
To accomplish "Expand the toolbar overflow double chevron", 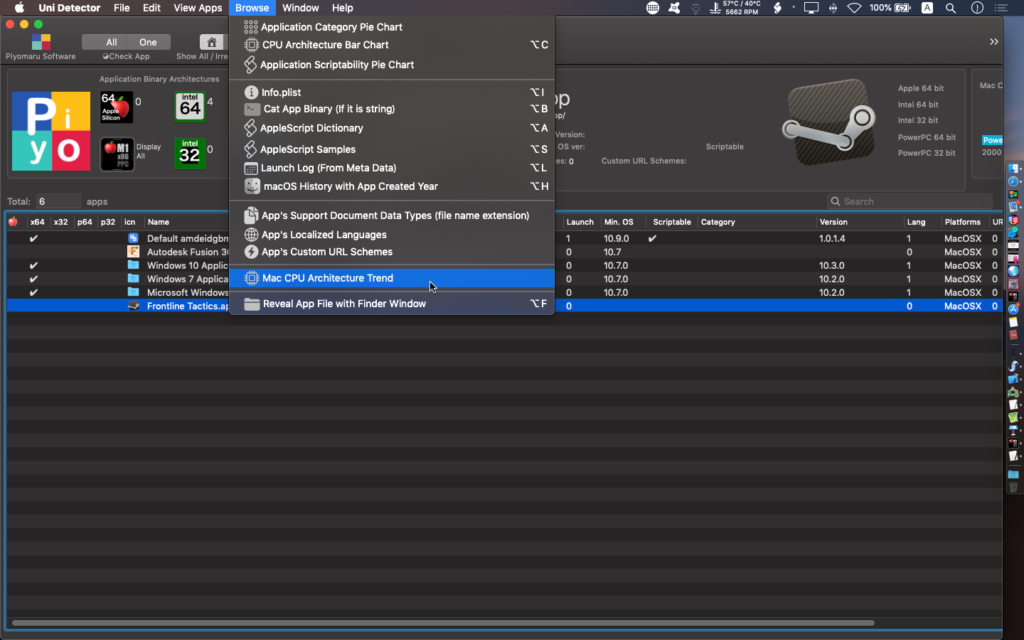I will (x=993, y=42).
